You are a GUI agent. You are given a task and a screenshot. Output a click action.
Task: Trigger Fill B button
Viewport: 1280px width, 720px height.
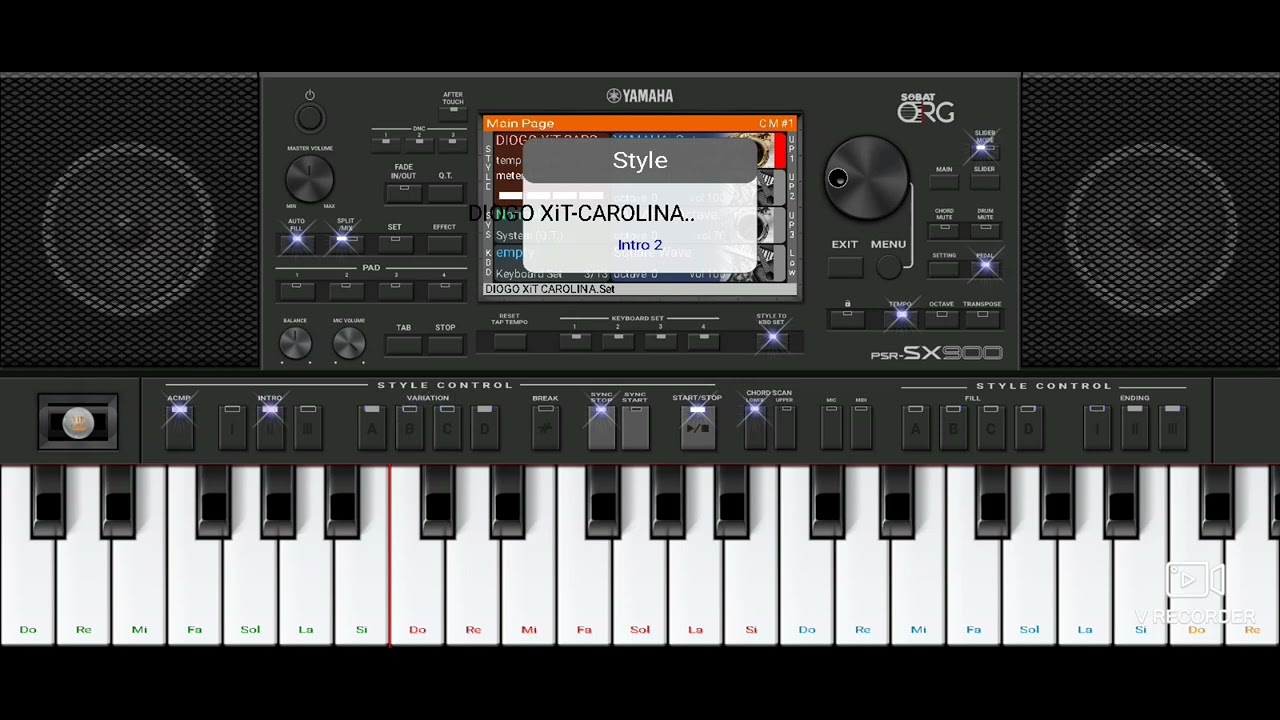pos(953,428)
